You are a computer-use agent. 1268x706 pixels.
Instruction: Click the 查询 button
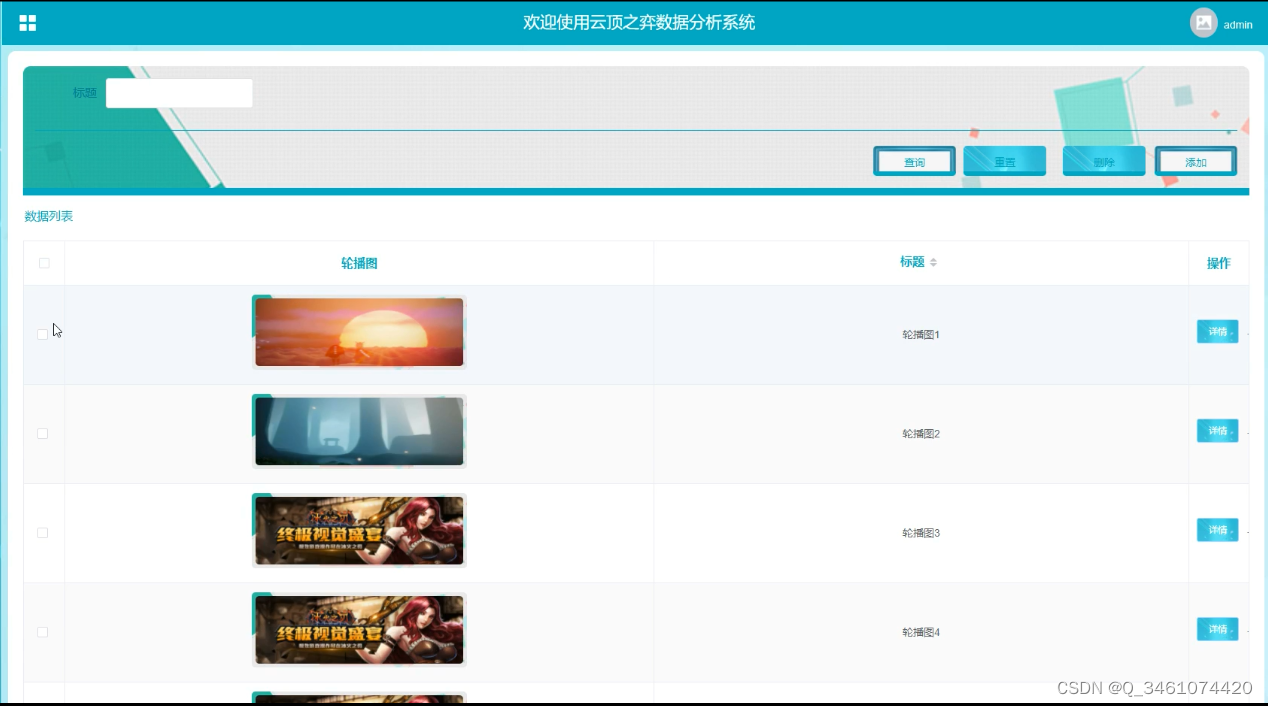(914, 162)
